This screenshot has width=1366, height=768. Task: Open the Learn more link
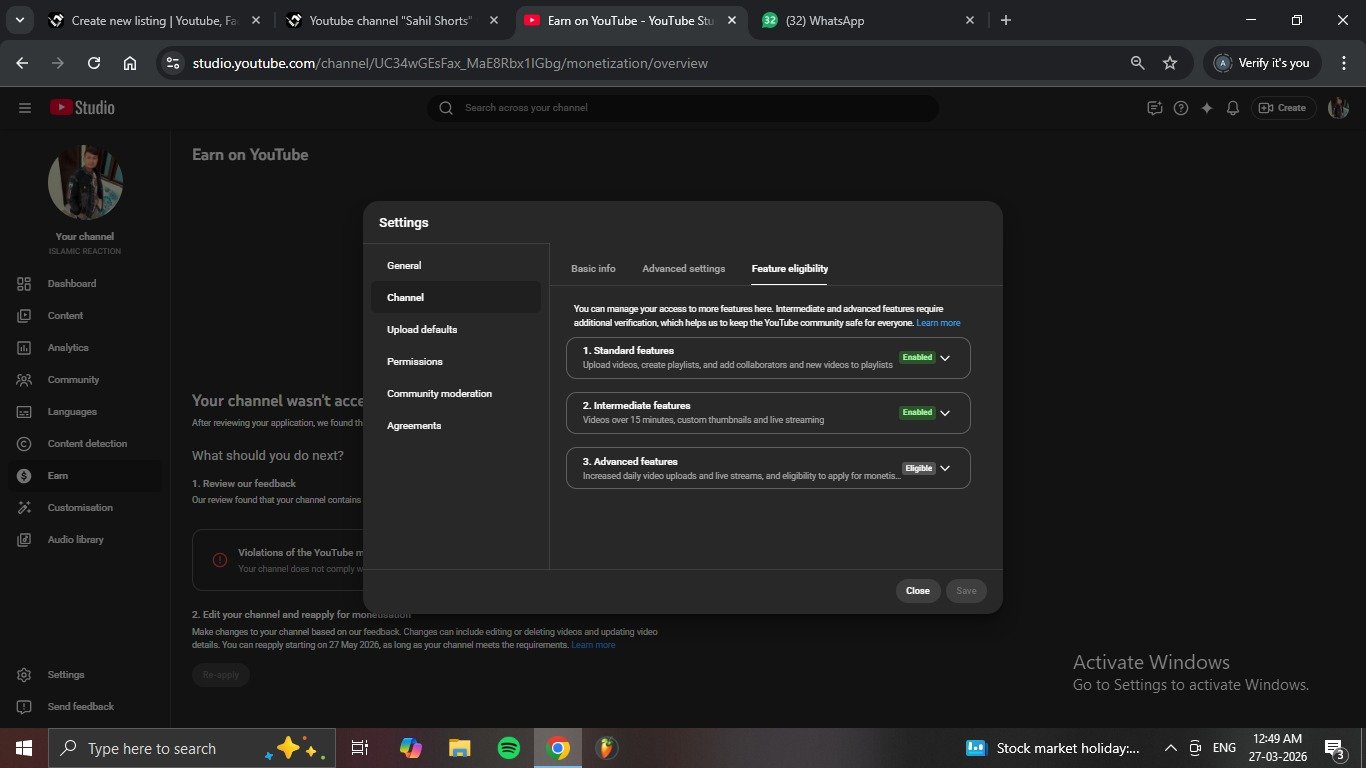click(938, 323)
